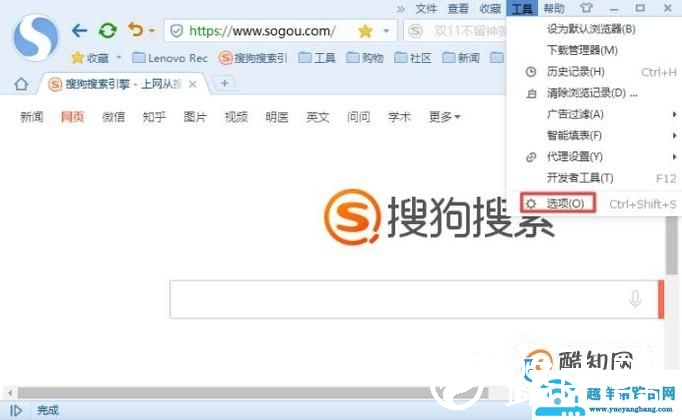
Task: Open 开发者工具(T) menu item
Action: [592, 178]
